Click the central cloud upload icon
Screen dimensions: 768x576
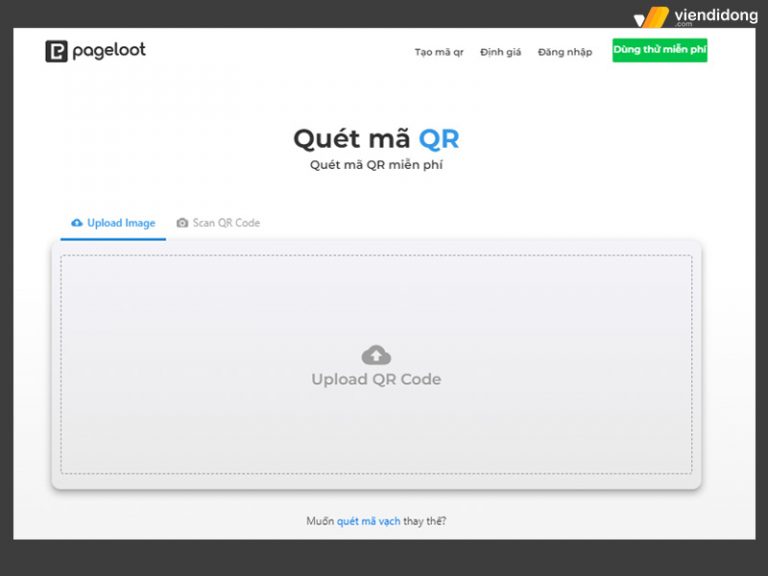pos(376,354)
